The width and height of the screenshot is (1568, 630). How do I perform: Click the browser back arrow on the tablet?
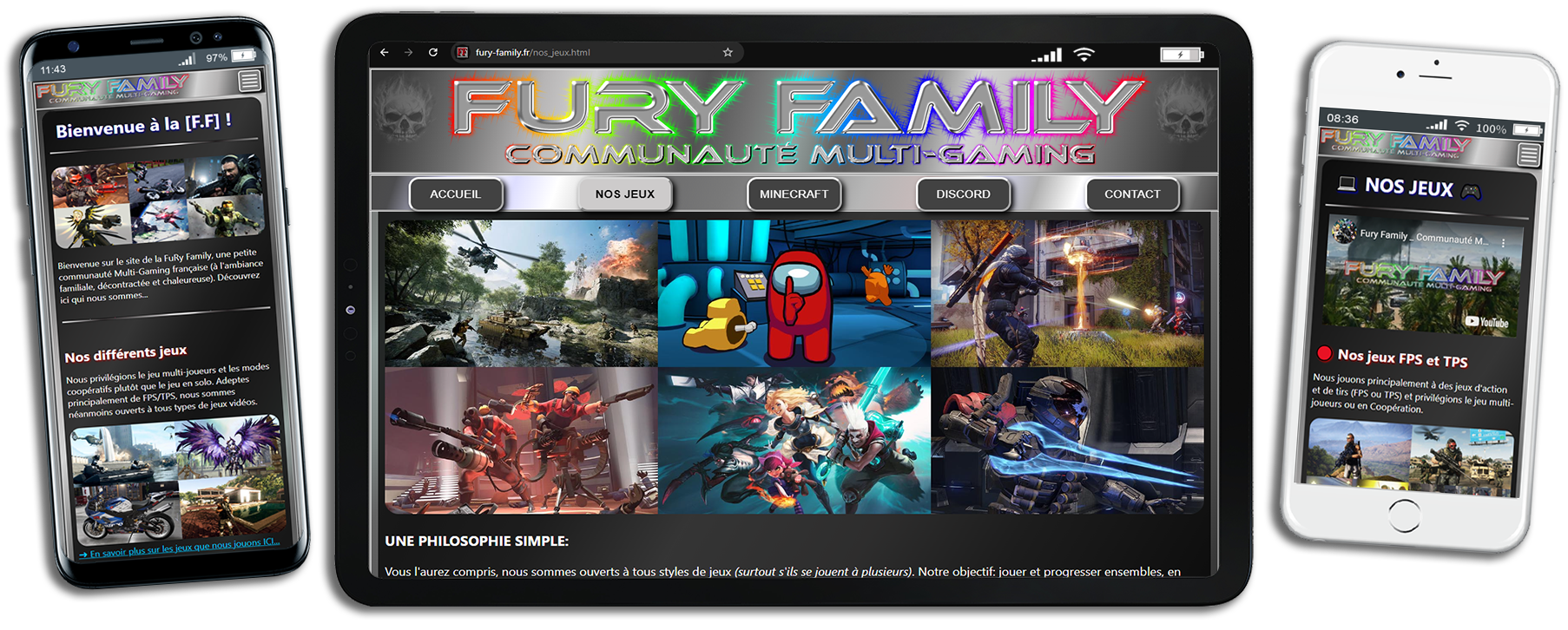[x=385, y=53]
